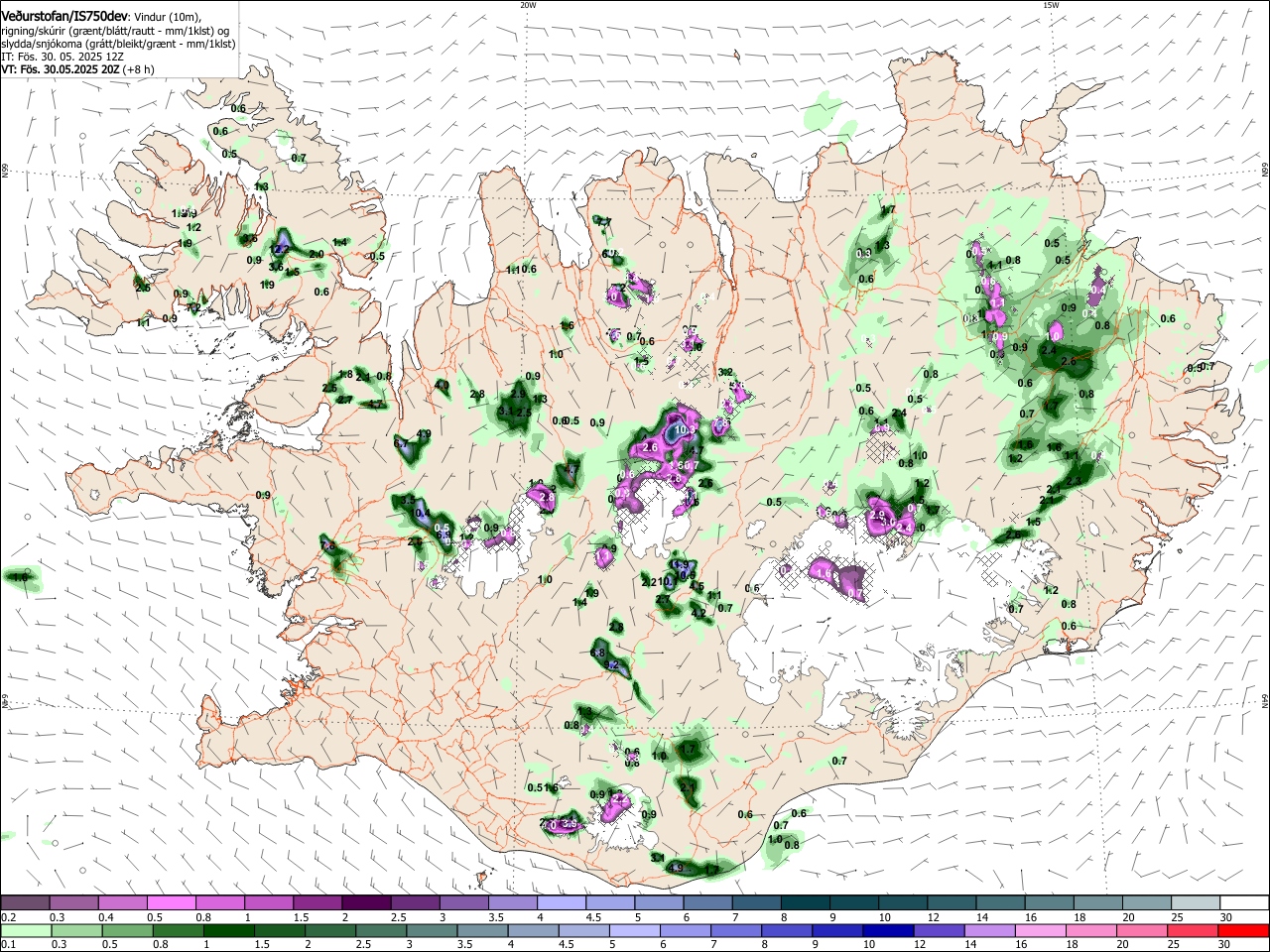Pick the darkest purple 2–2.5 upper legend swatch
The width and height of the screenshot is (1270, 952).
(x=366, y=903)
